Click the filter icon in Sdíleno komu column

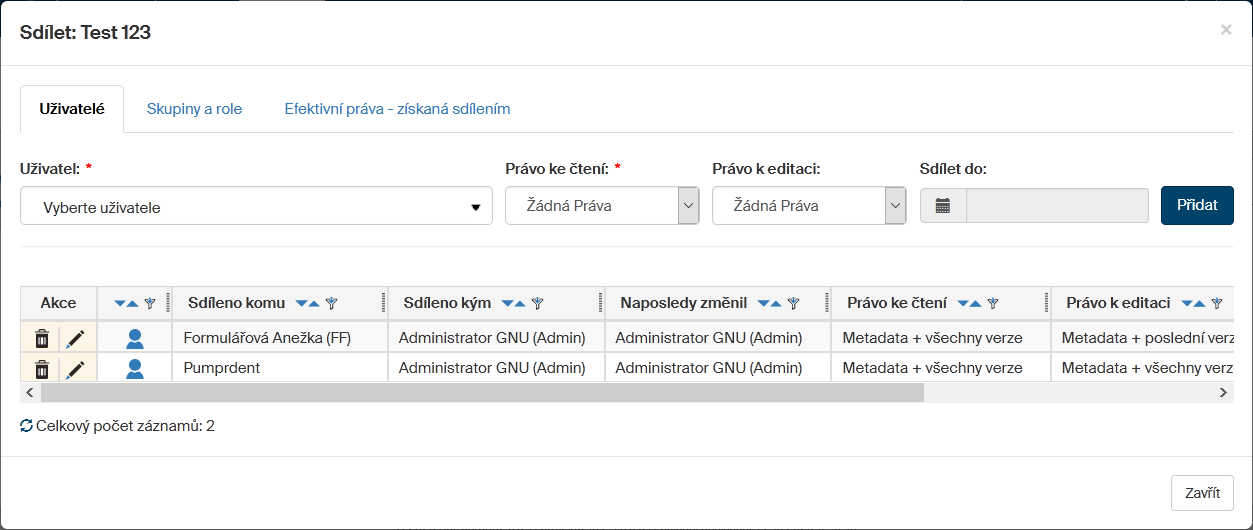[x=332, y=304]
